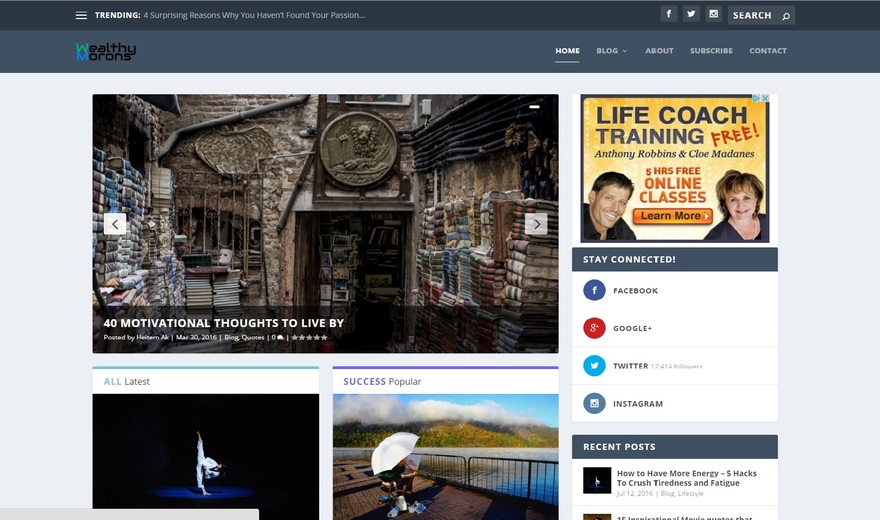The width and height of the screenshot is (880, 520).
Task: Click the round Twitter icon in sidebar
Action: [594, 366]
